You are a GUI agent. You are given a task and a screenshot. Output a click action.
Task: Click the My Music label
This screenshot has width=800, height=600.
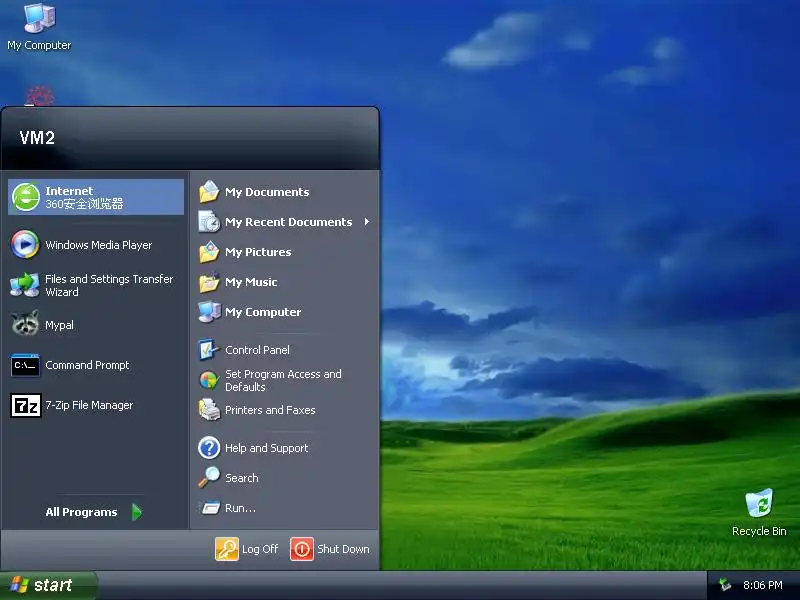[251, 282]
